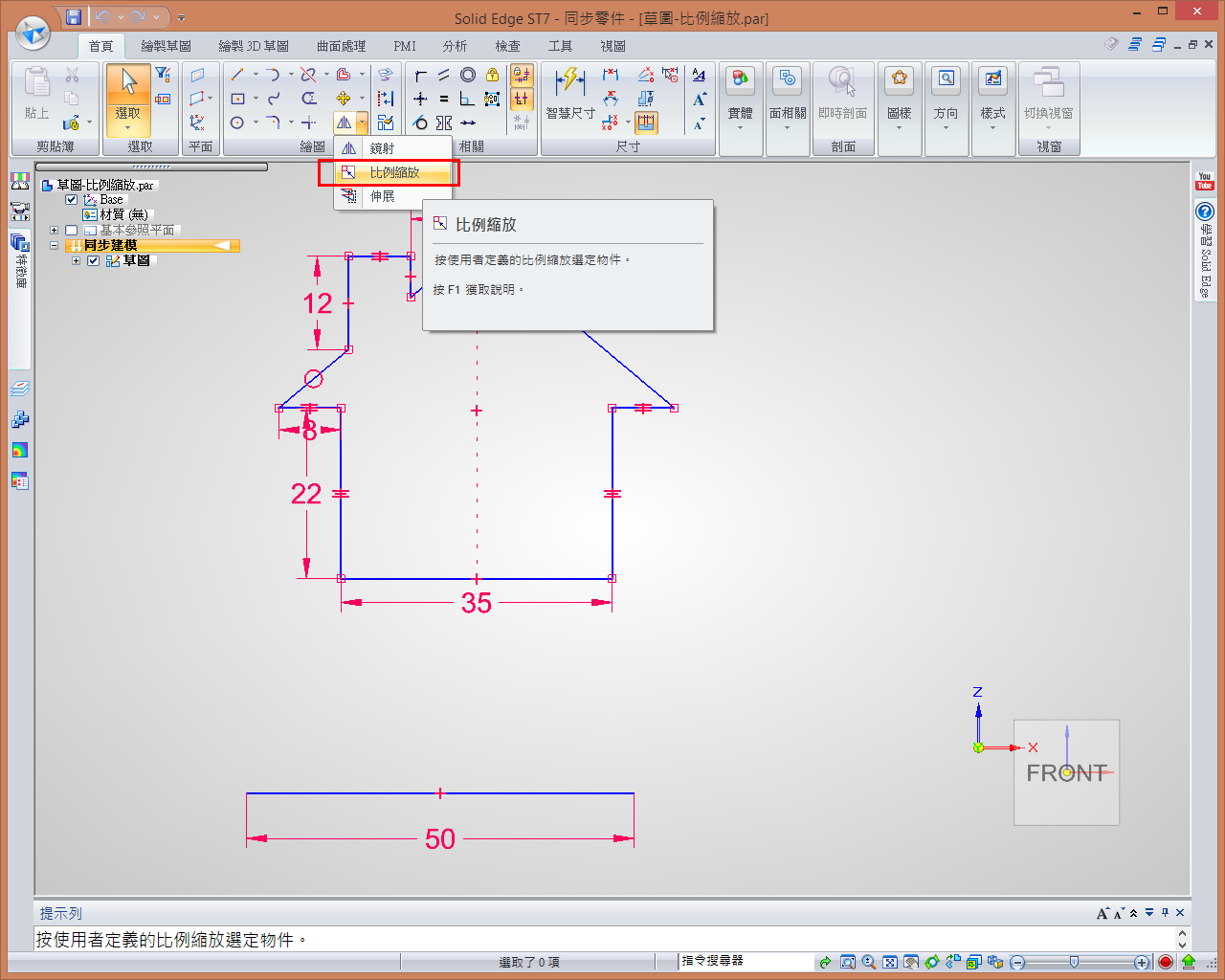Toggle the Base coordinate system checkbox
1225x980 pixels.
(71, 200)
